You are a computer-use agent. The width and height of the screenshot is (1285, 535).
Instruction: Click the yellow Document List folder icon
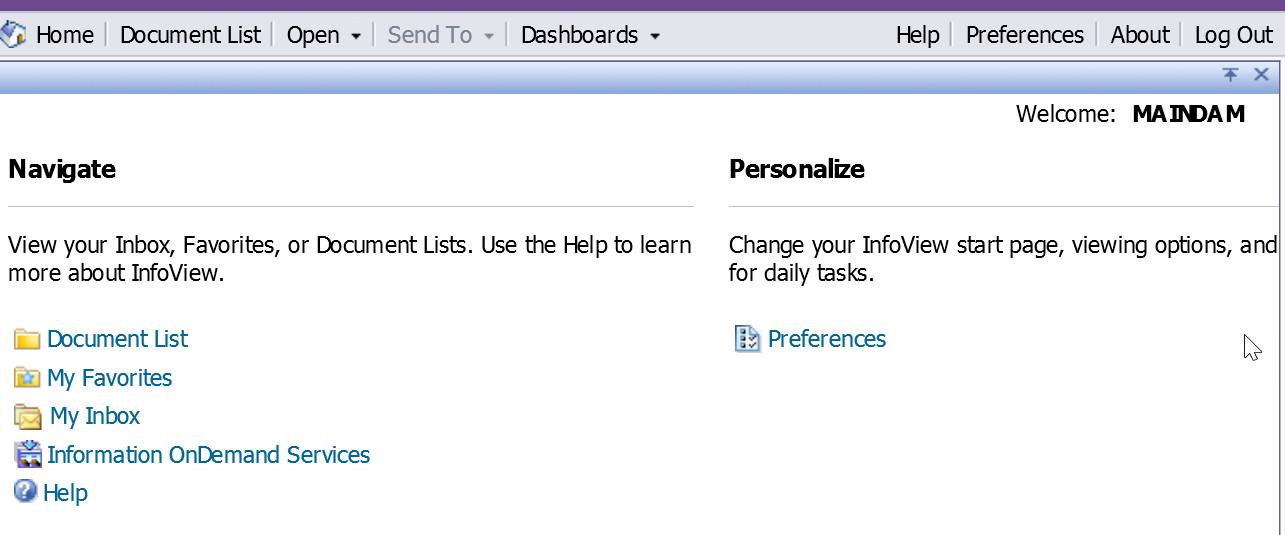27,340
